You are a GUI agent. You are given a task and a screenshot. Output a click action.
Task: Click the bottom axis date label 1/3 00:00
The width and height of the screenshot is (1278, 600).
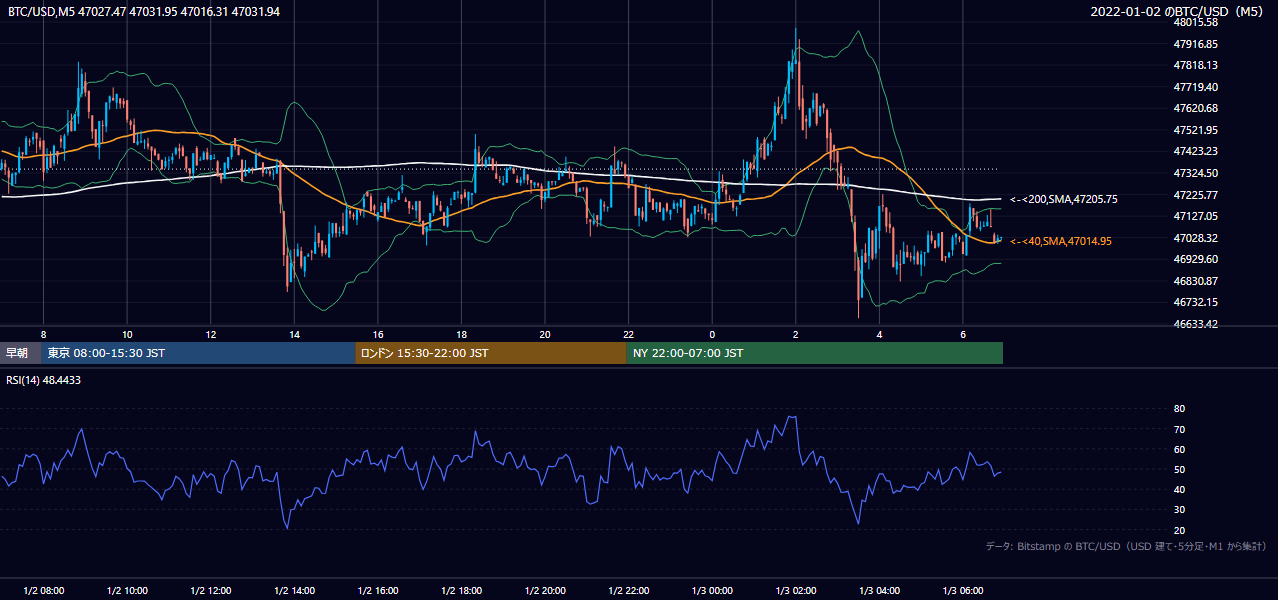click(x=712, y=590)
